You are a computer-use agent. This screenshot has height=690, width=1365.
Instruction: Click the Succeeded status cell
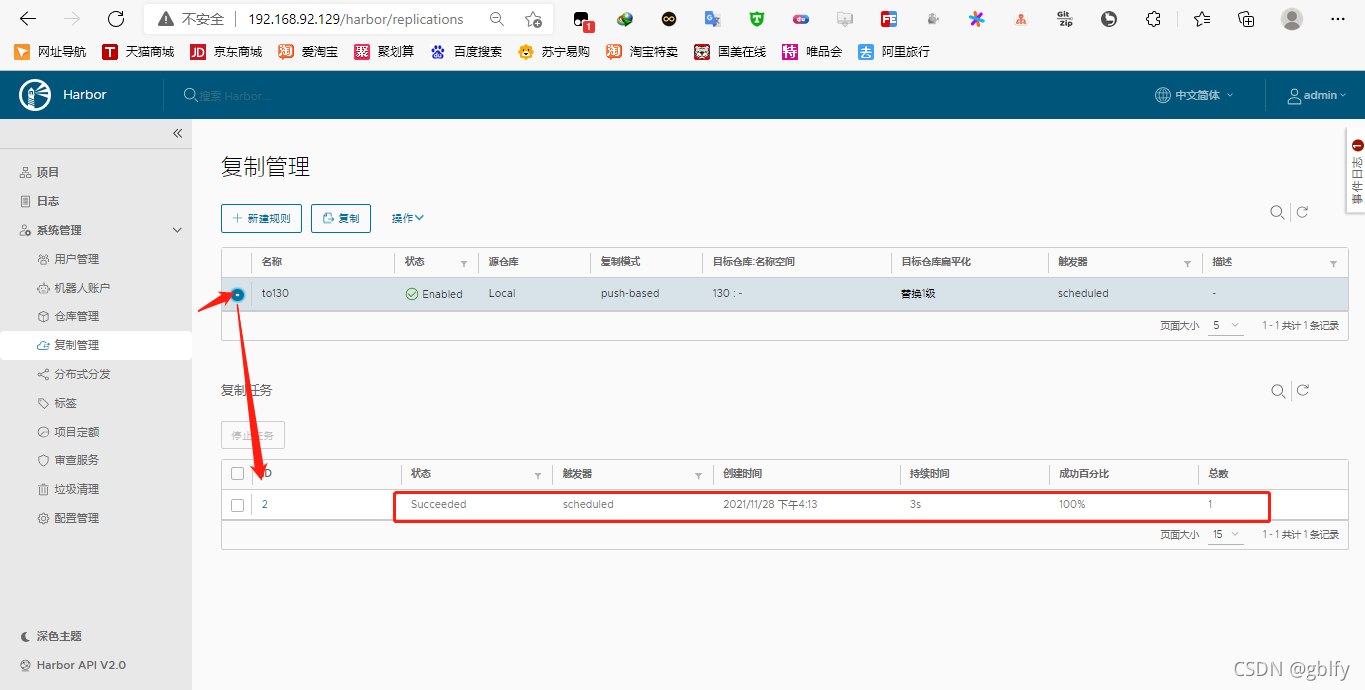point(439,504)
